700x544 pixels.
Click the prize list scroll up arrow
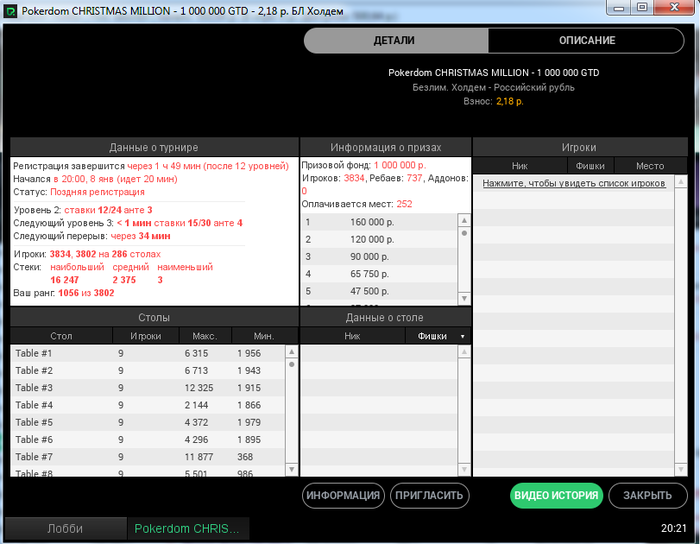(x=464, y=220)
